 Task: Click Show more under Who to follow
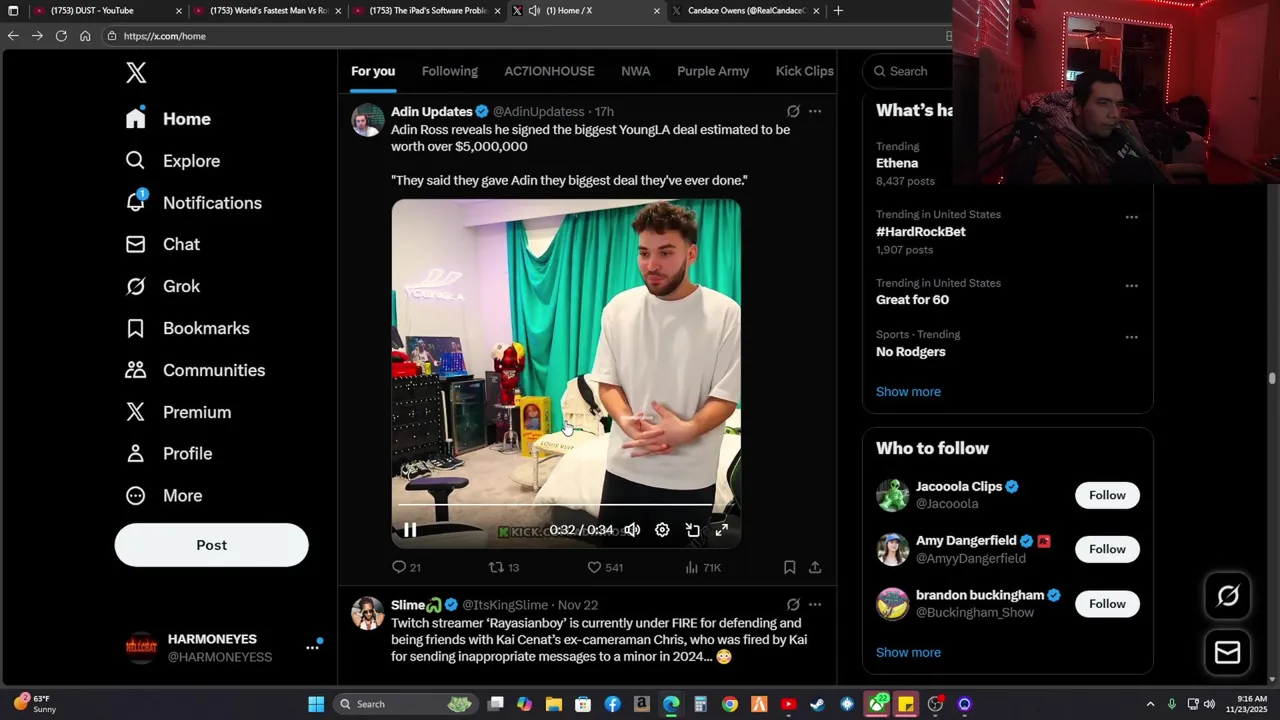[x=908, y=652]
